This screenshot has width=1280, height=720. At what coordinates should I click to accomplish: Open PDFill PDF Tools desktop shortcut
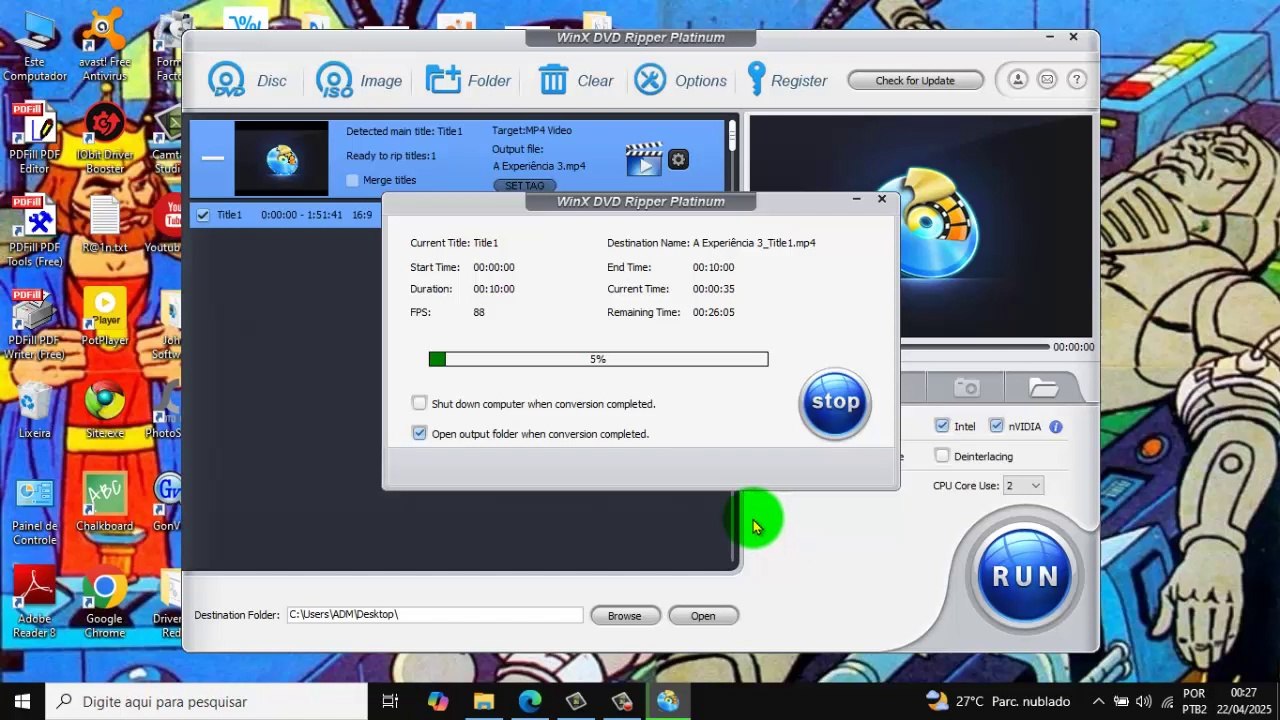click(x=34, y=231)
